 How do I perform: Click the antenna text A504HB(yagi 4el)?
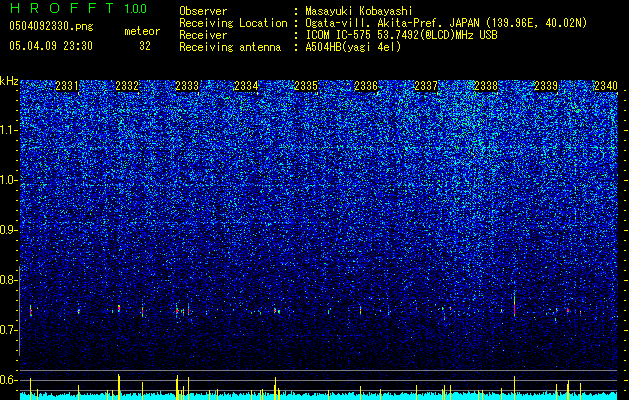point(353,47)
